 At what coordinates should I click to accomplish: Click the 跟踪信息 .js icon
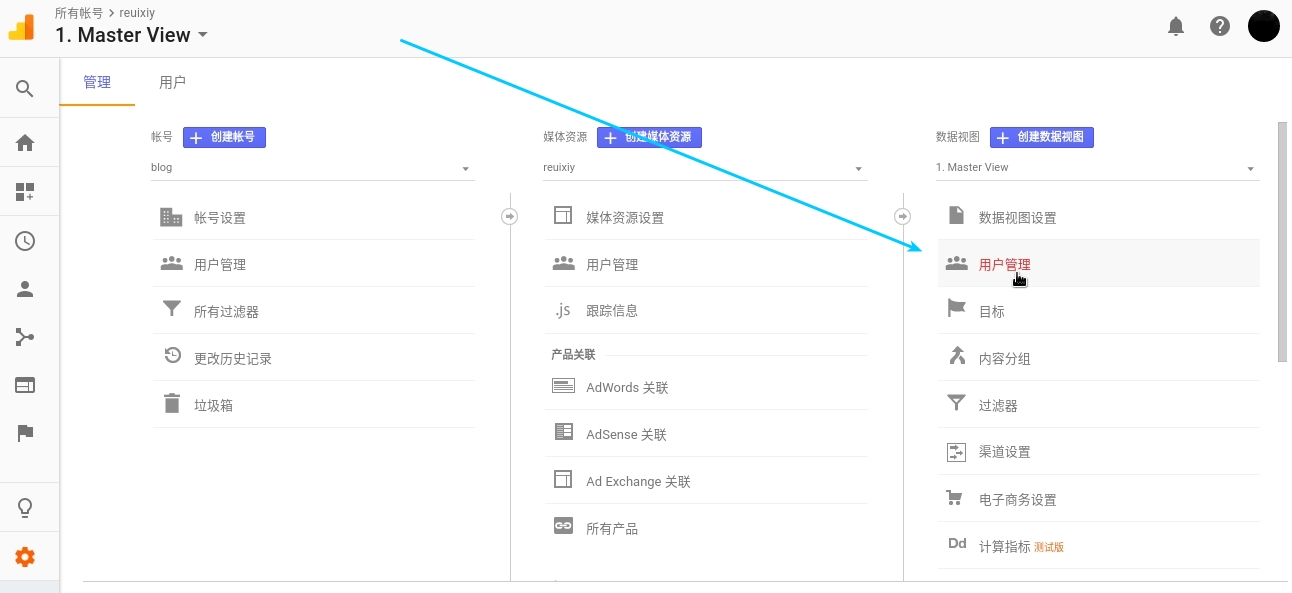pos(563,310)
